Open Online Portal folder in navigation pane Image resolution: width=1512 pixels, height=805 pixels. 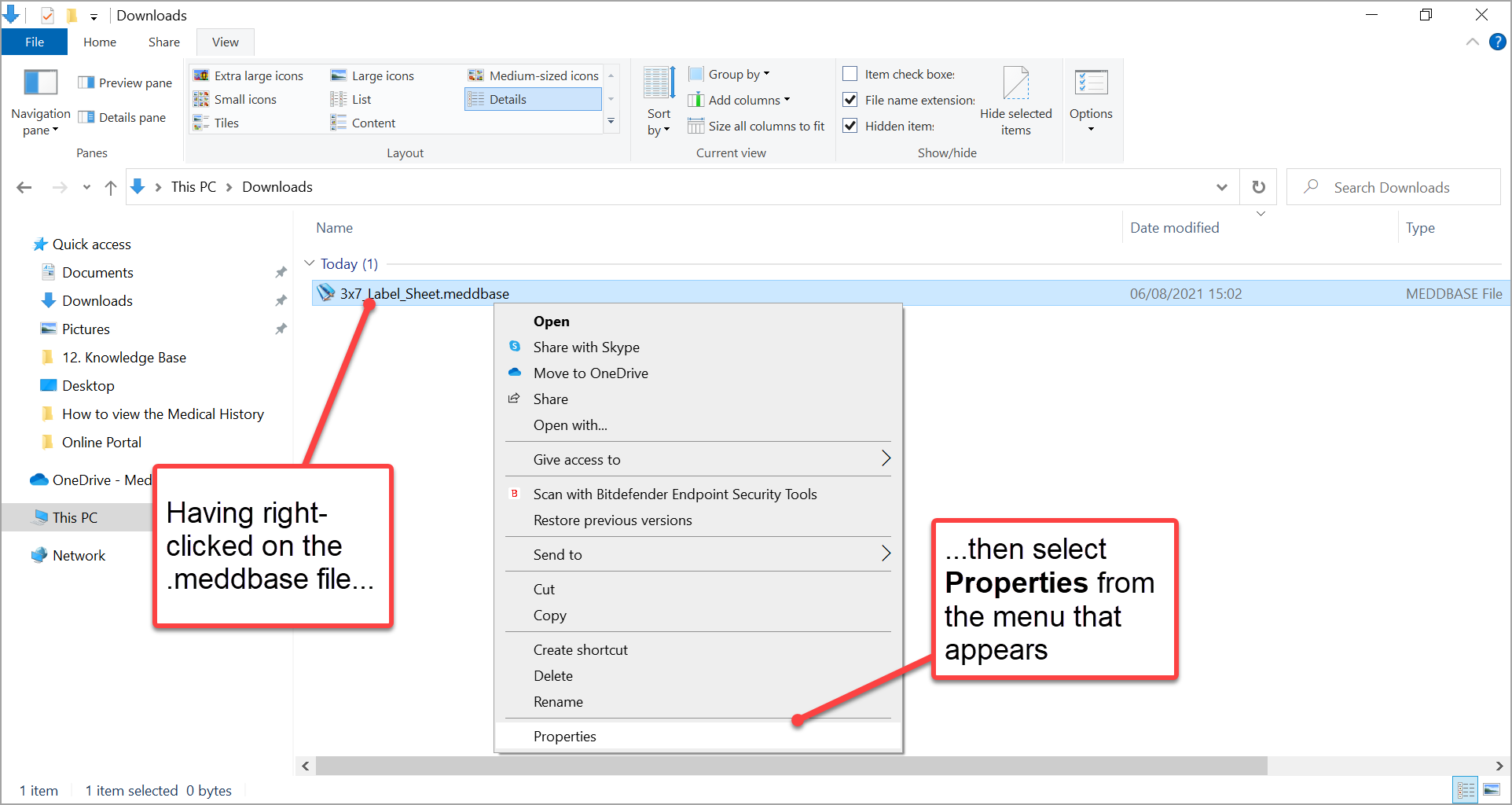pyautogui.click(x=101, y=443)
